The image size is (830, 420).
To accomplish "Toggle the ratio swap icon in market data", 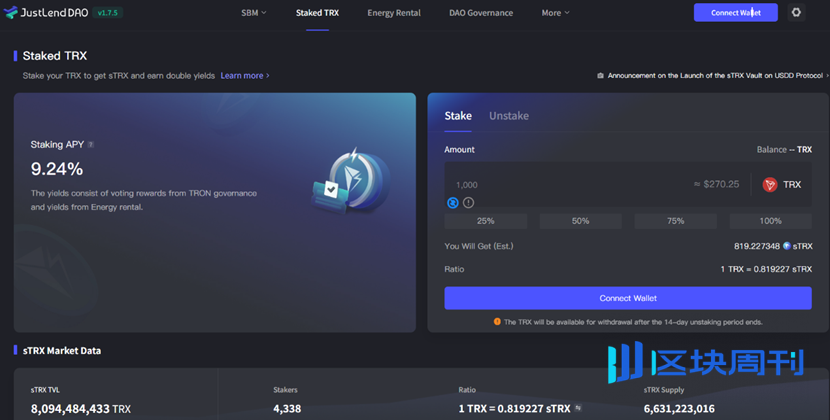I will click(x=578, y=408).
